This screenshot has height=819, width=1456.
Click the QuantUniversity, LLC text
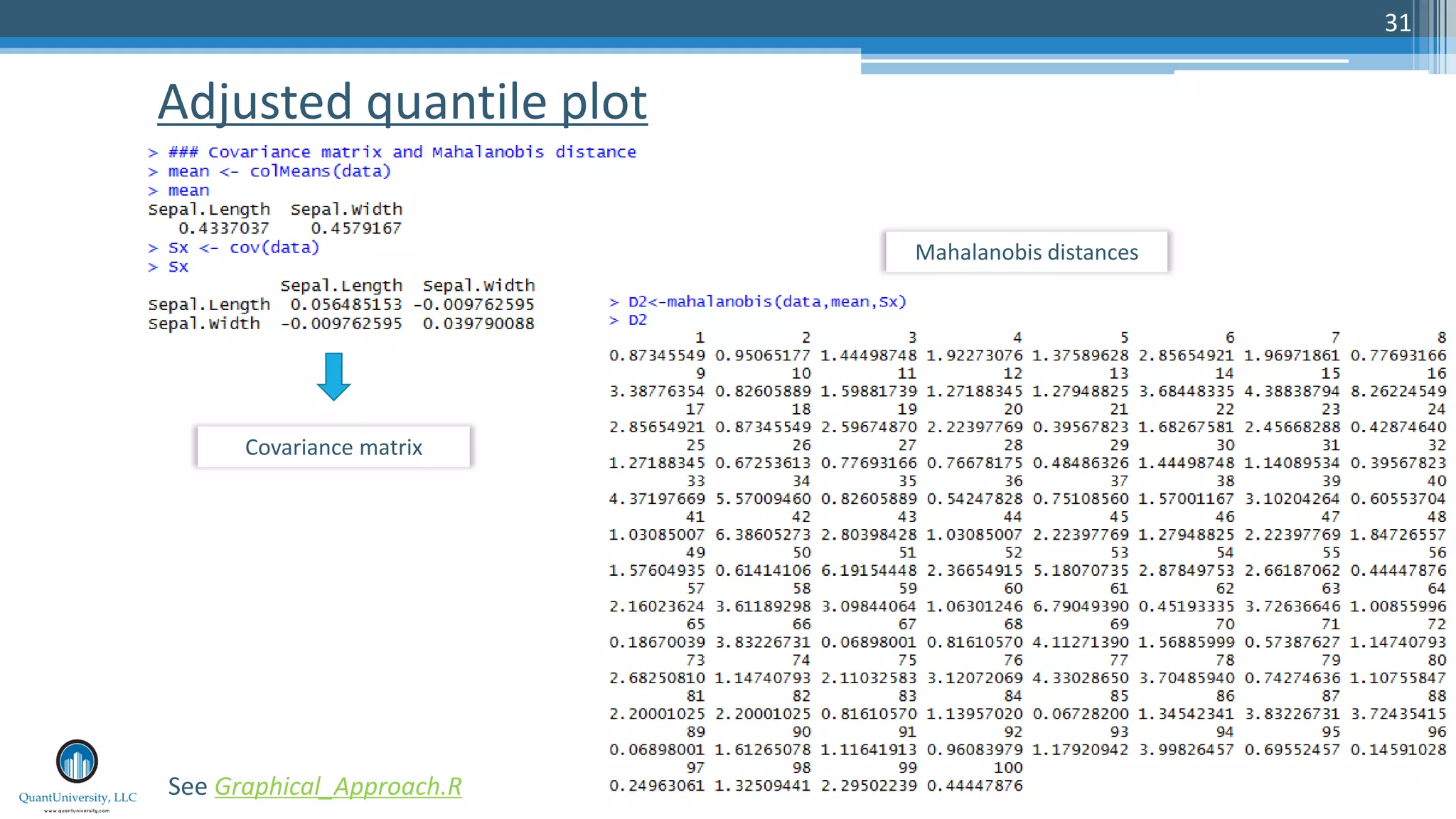tap(77, 797)
